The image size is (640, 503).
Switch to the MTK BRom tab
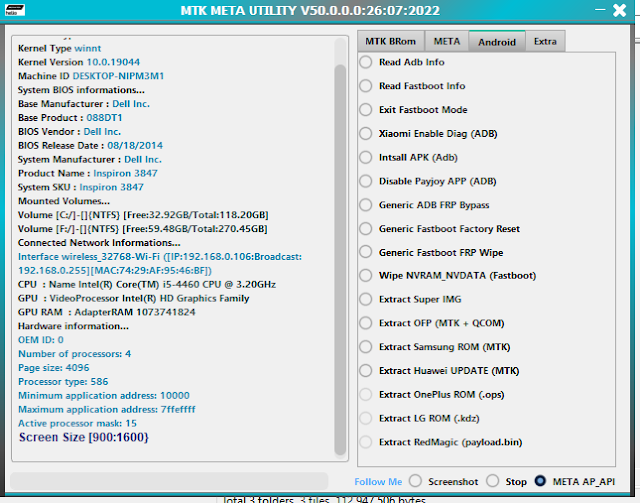391,41
